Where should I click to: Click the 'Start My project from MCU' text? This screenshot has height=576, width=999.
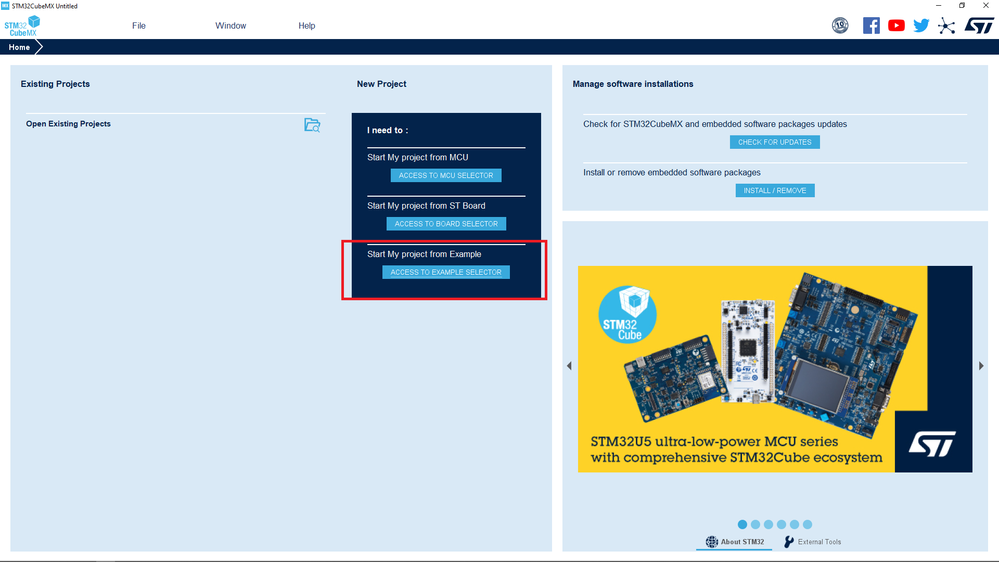point(417,157)
